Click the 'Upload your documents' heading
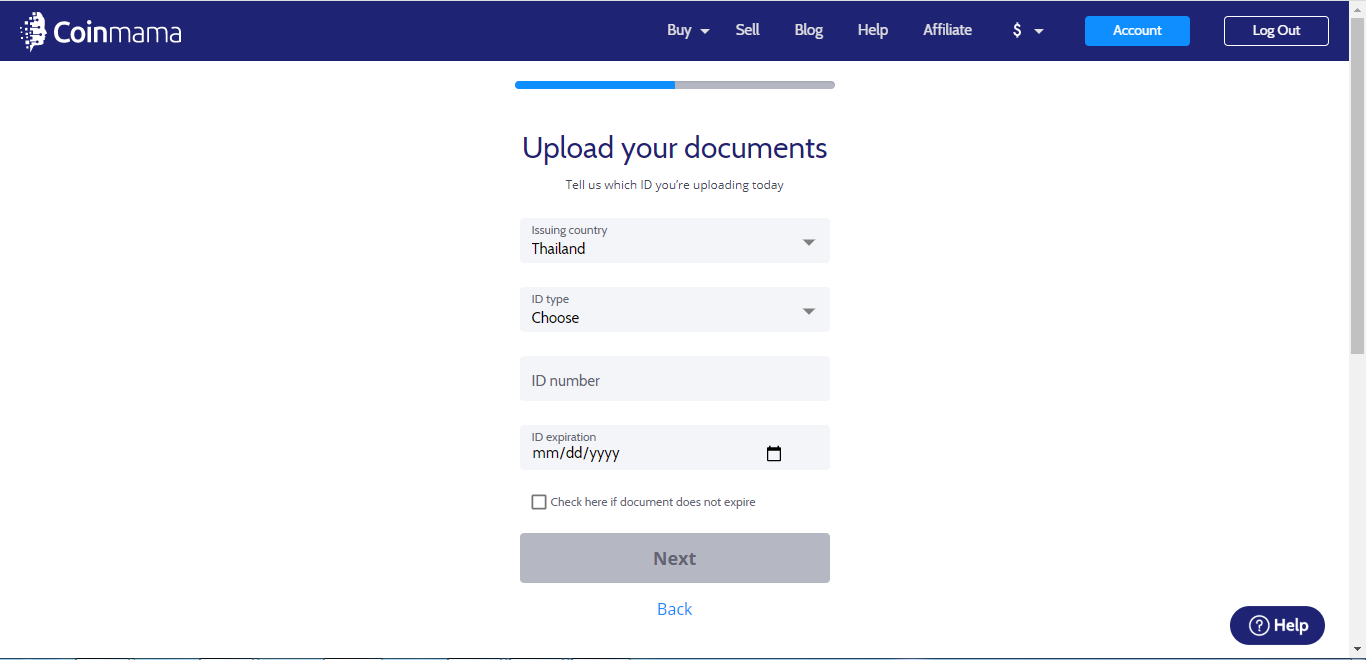Viewport: 1366px width, 660px height. pos(675,148)
